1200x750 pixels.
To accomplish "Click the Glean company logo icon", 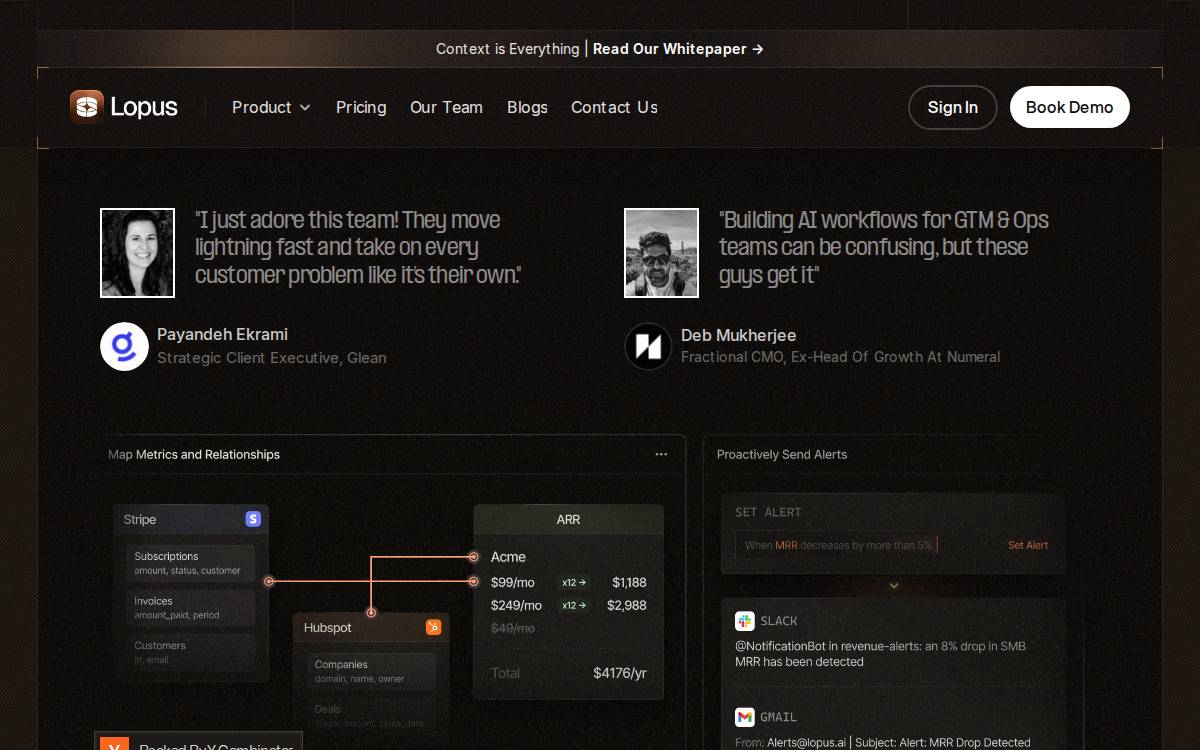I will [x=124, y=346].
